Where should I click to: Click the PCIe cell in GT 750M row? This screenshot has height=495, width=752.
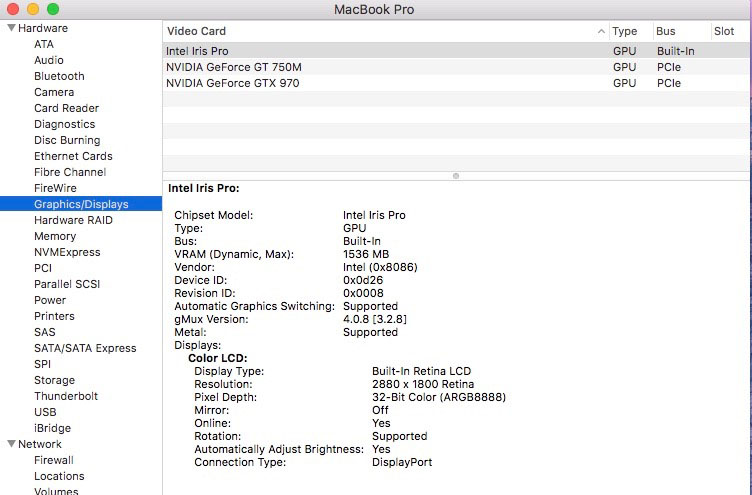click(669, 67)
